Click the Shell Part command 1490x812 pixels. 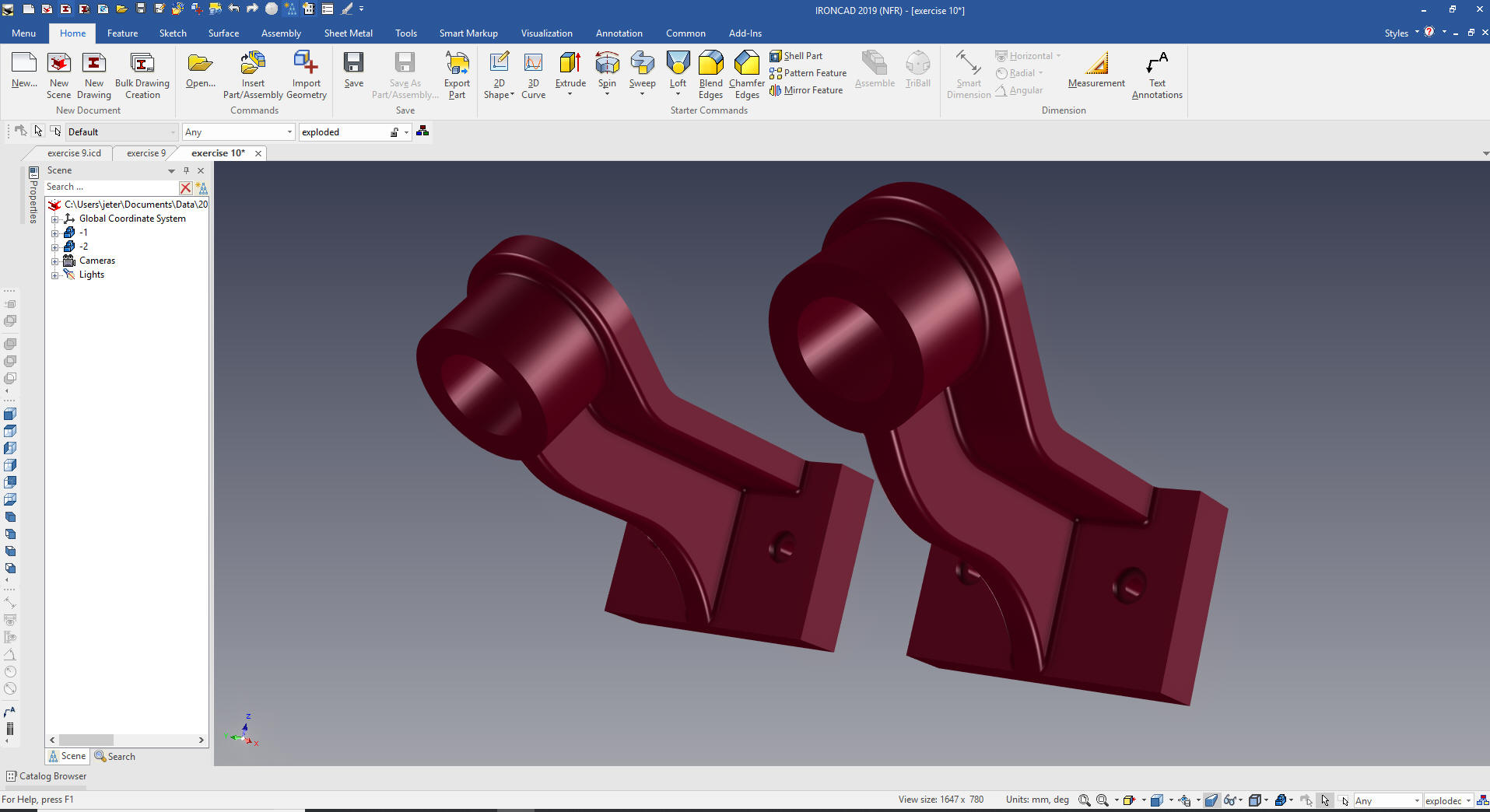coord(796,56)
